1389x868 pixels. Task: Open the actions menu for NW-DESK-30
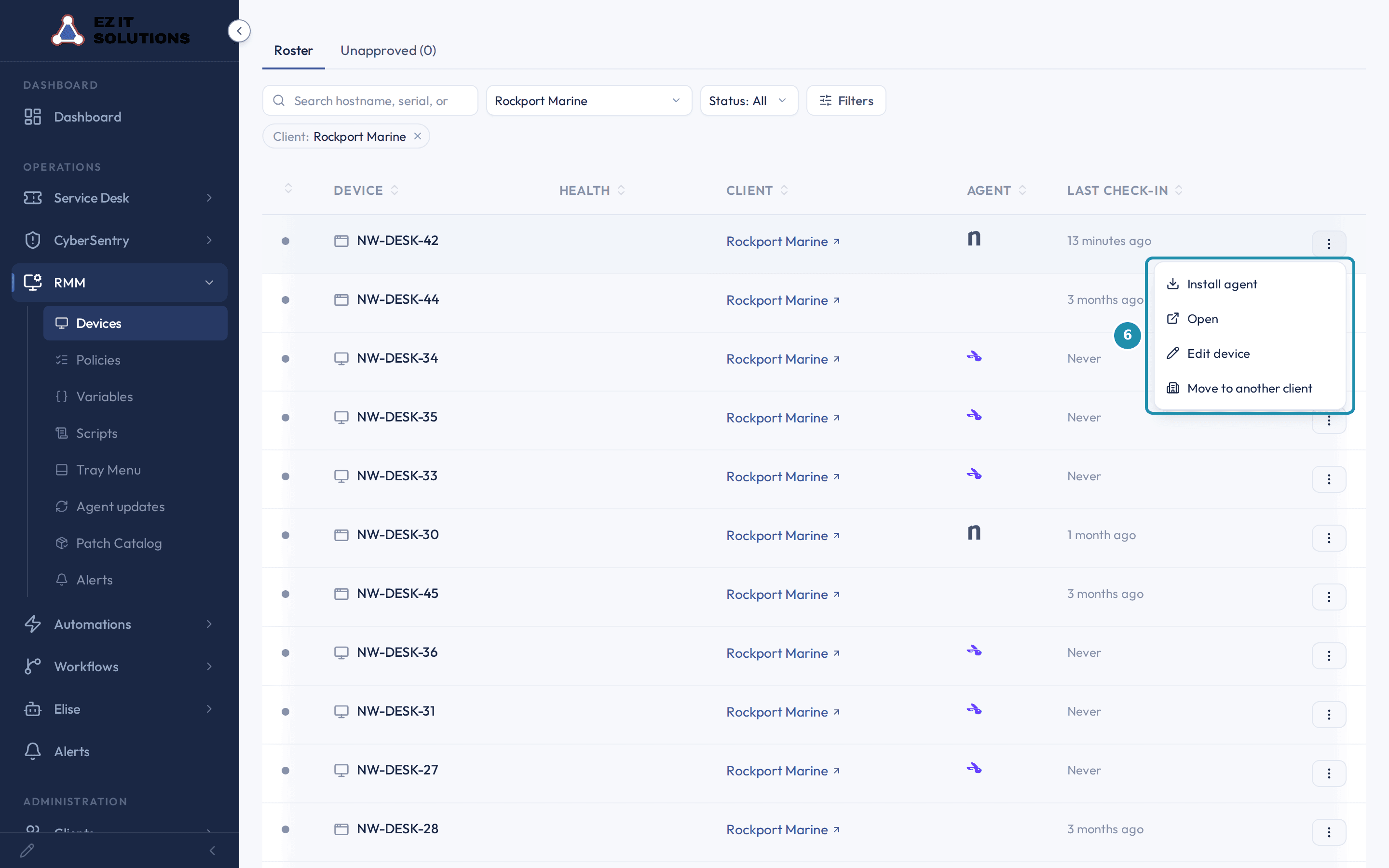tap(1329, 539)
